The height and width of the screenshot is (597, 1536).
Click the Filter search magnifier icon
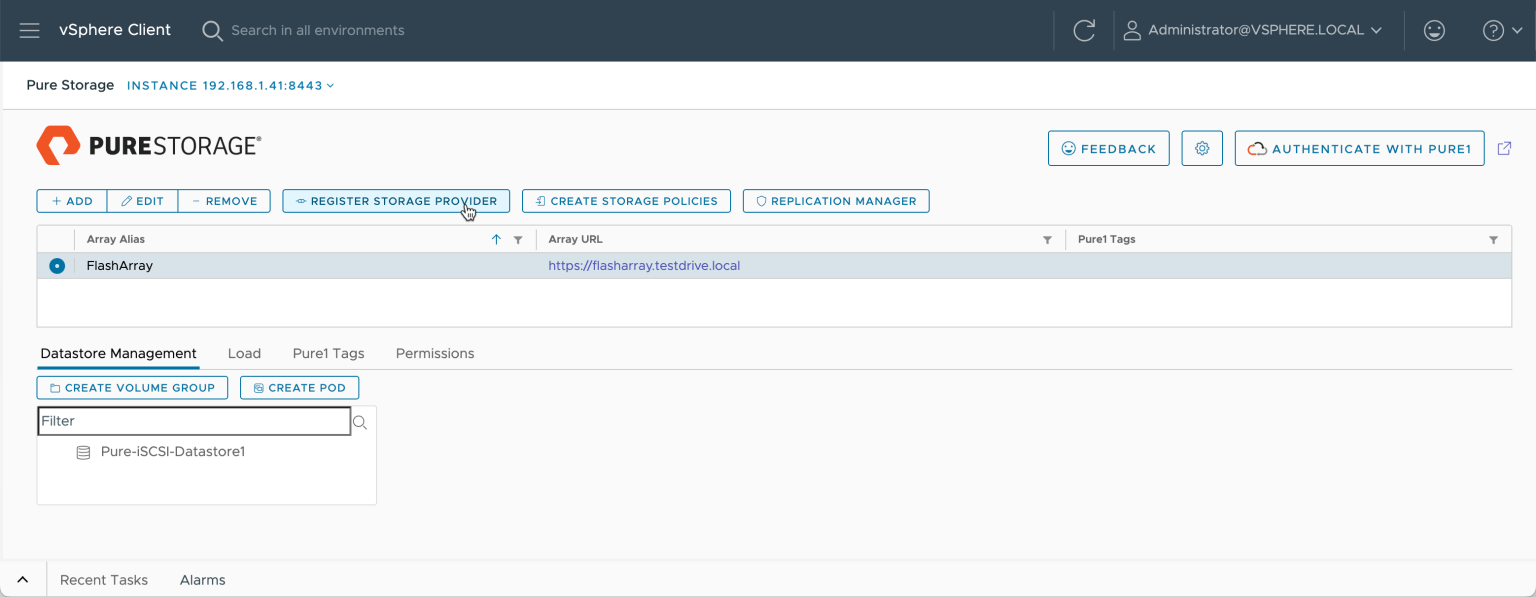360,422
